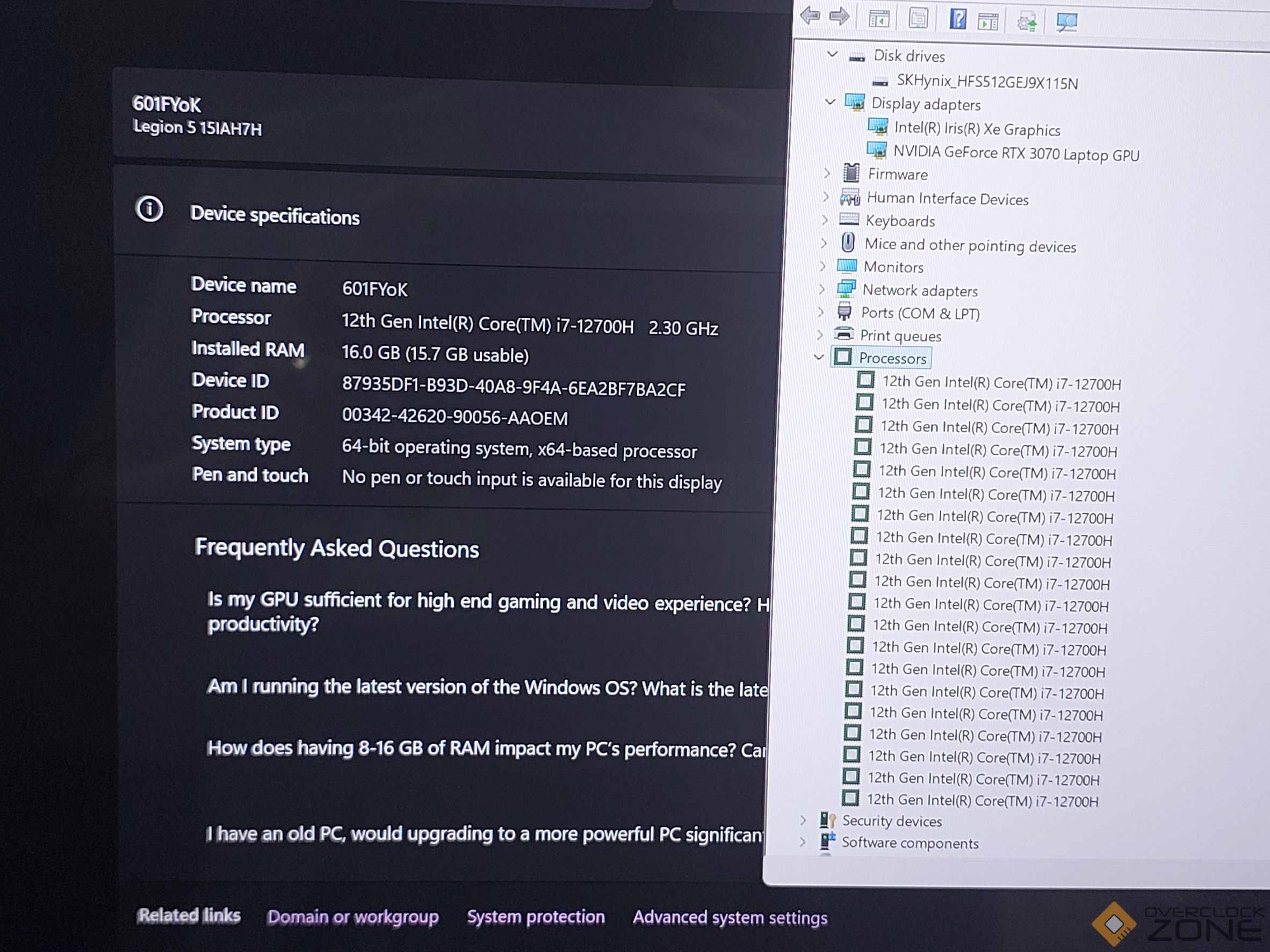The height and width of the screenshot is (952, 1270).
Task: Click the Show/Hide Action Pane icon
Action: (988, 22)
